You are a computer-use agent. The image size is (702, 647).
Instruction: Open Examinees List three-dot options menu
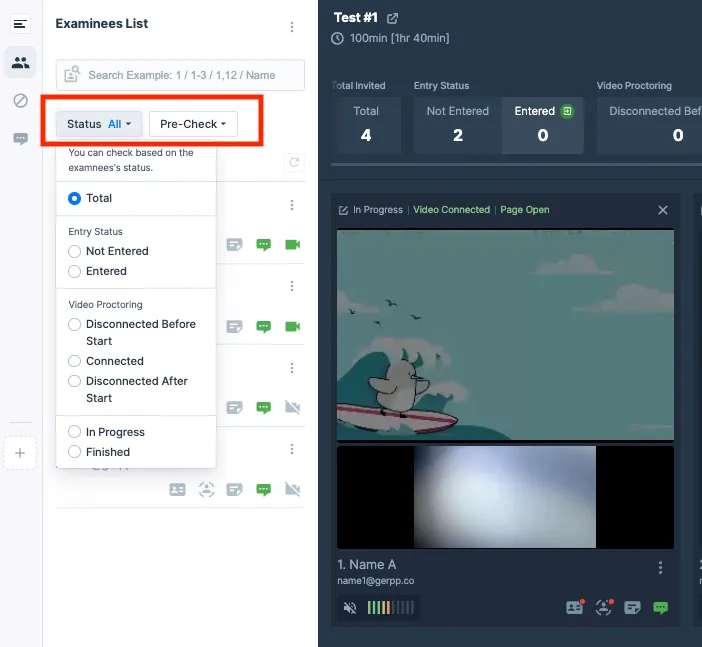(292, 27)
